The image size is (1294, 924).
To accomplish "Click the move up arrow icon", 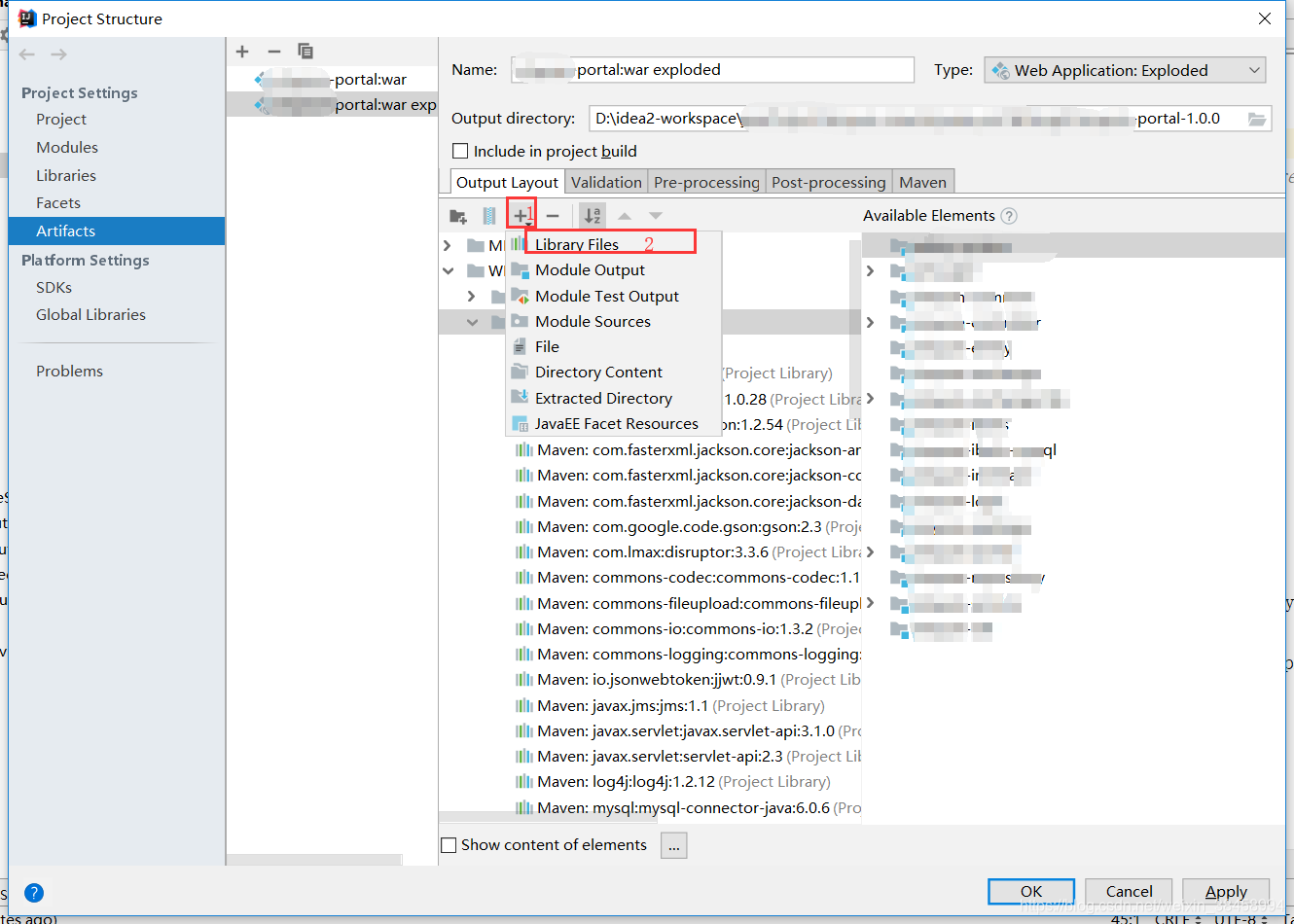I will coord(625,216).
